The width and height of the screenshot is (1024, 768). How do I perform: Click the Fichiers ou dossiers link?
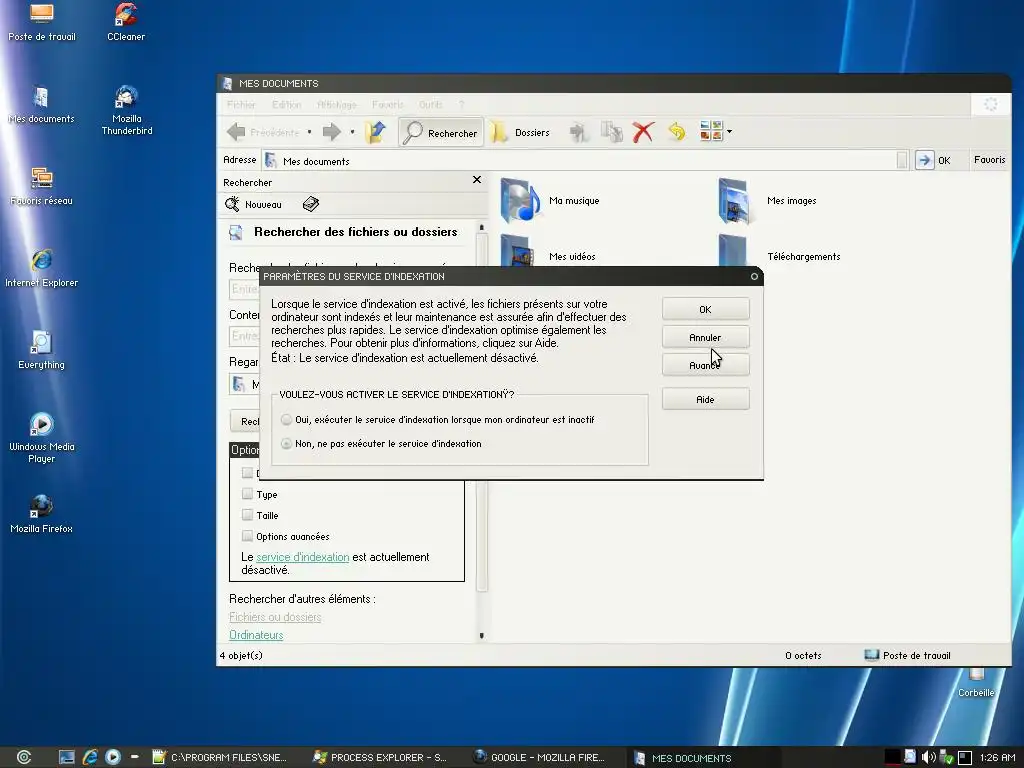click(275, 616)
